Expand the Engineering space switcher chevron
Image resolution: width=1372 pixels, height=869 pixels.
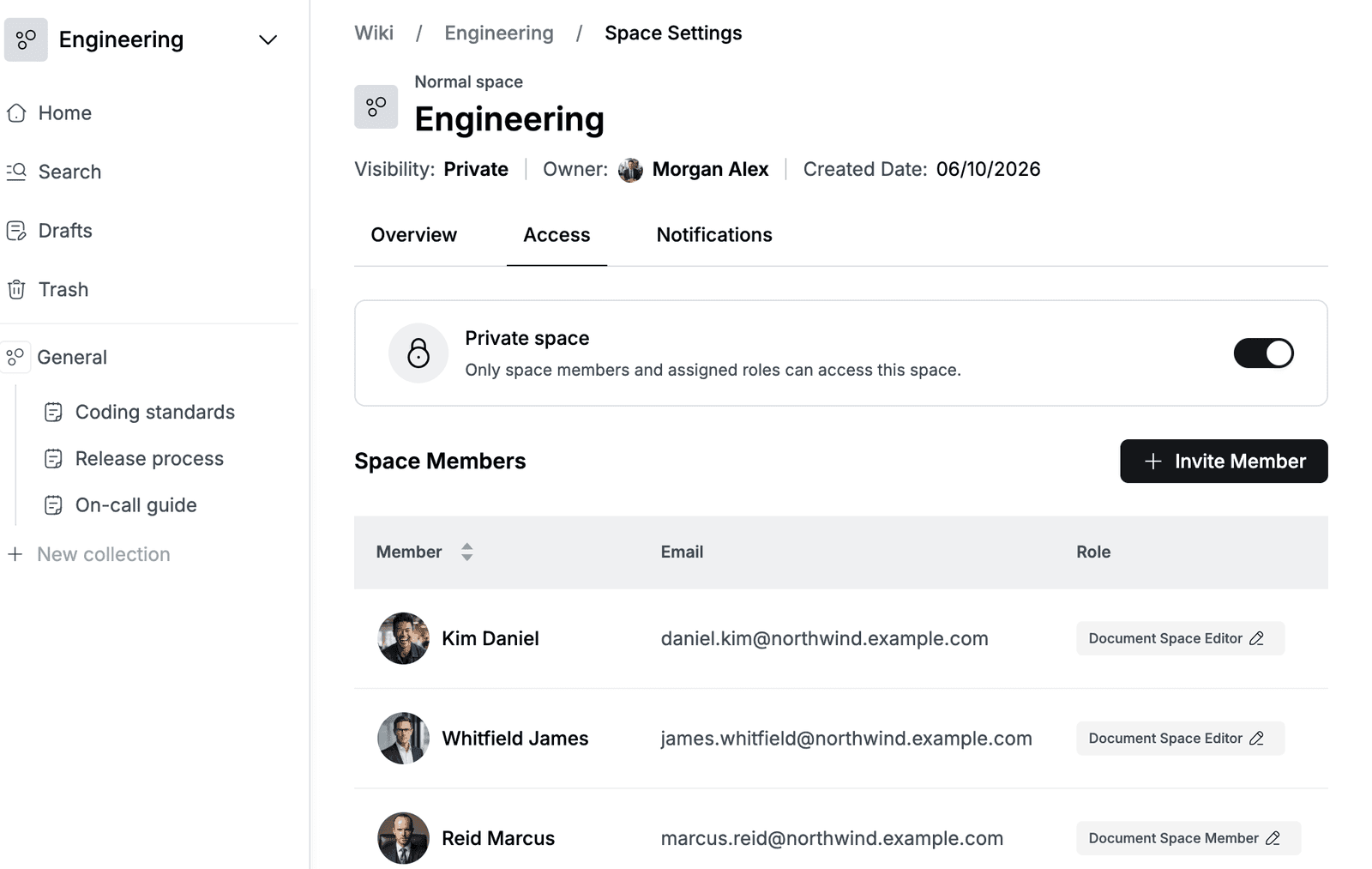268,40
